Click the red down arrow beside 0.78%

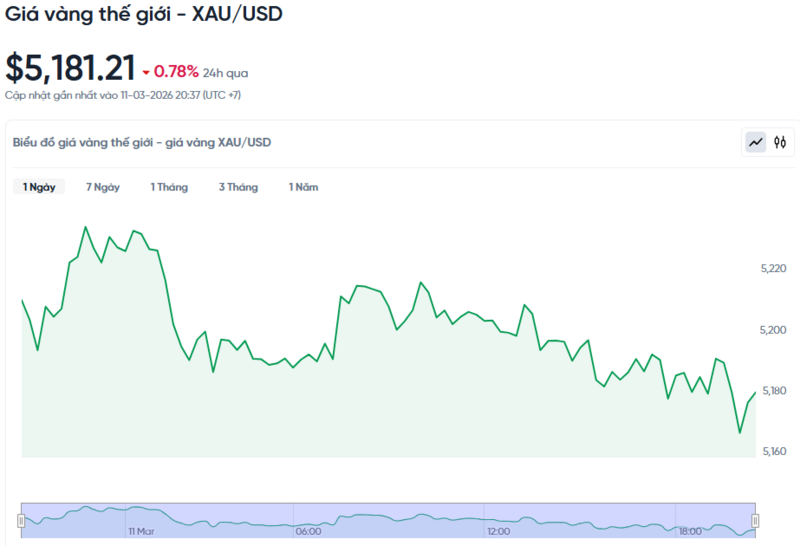coord(146,73)
